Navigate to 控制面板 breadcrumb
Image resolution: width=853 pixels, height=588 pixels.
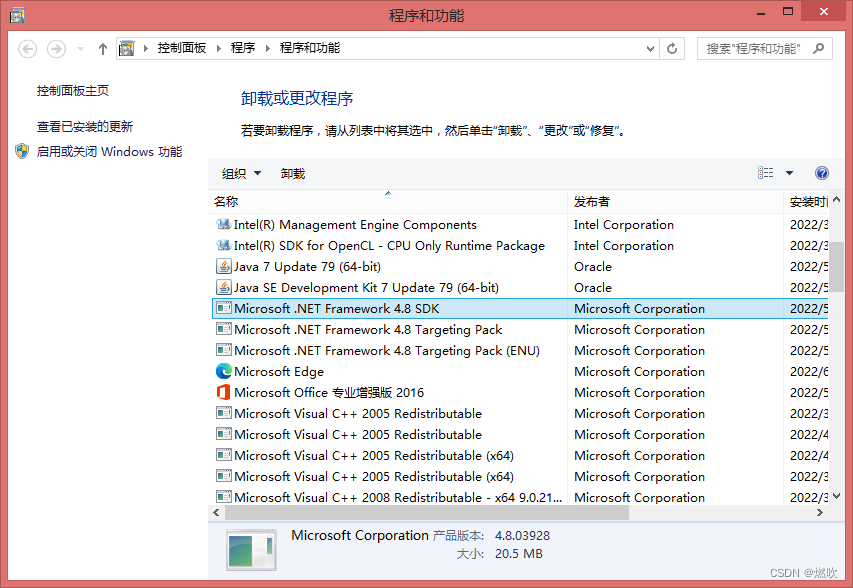click(x=182, y=48)
